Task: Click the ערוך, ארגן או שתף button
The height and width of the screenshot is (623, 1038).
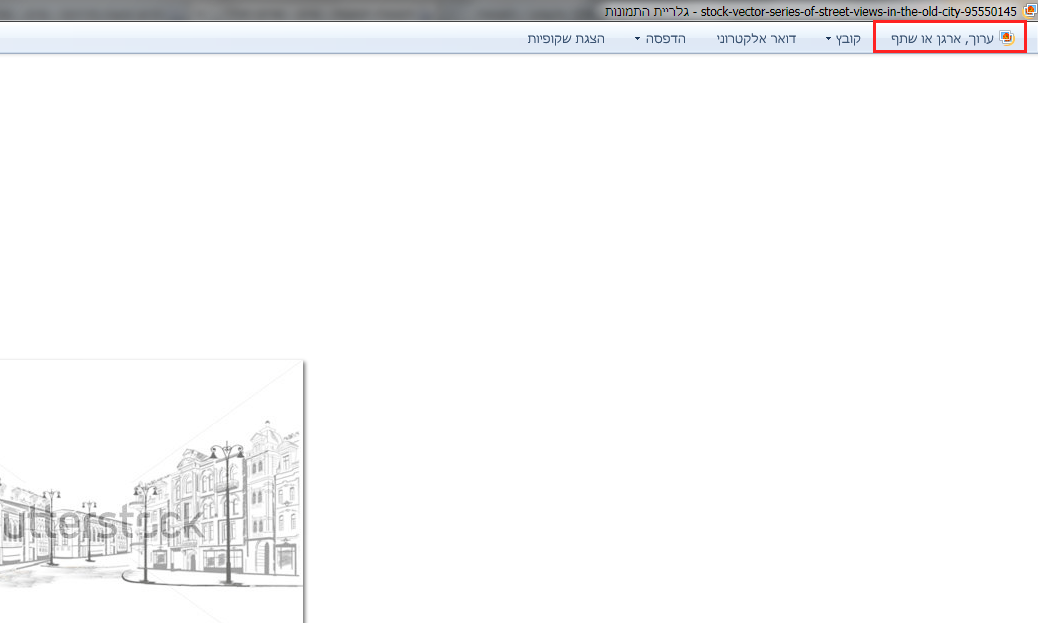Action: click(x=950, y=38)
